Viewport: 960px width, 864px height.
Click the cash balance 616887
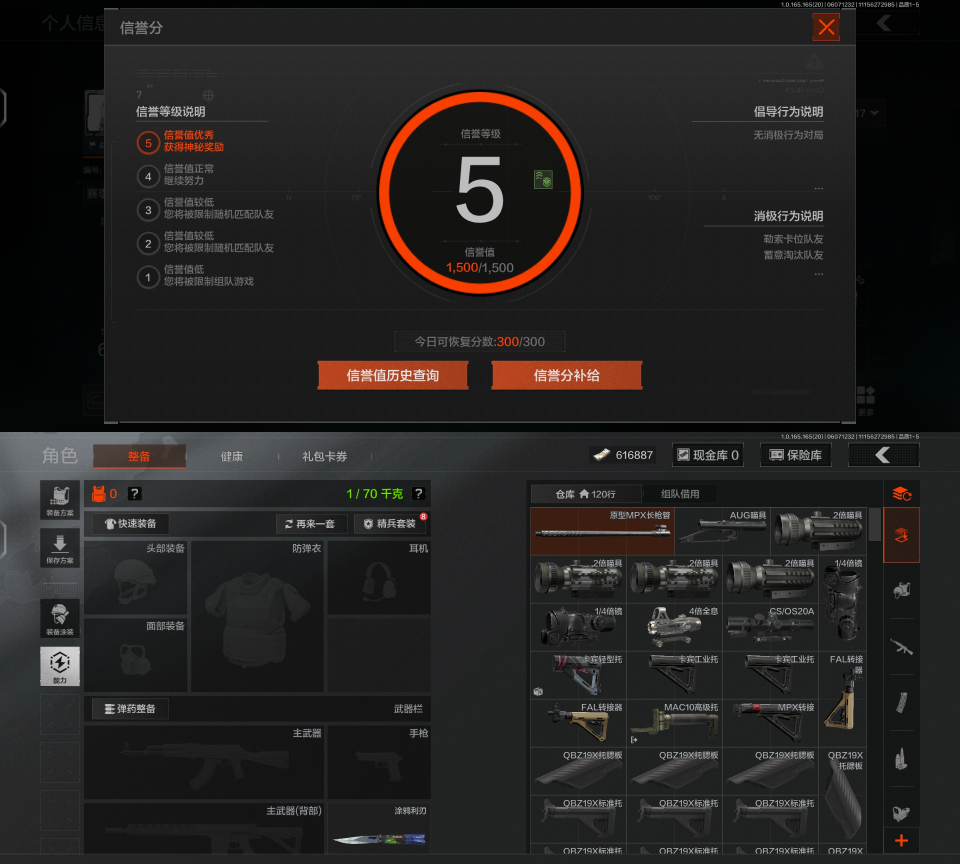click(623, 455)
